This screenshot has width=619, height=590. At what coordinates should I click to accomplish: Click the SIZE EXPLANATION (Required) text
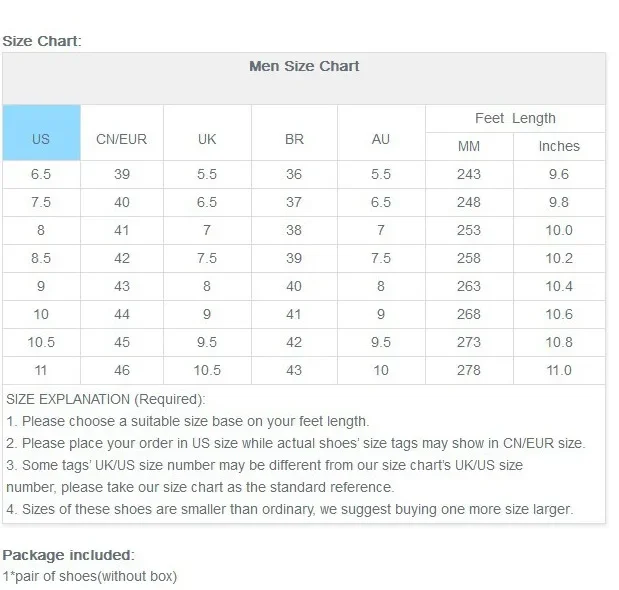pos(106,399)
